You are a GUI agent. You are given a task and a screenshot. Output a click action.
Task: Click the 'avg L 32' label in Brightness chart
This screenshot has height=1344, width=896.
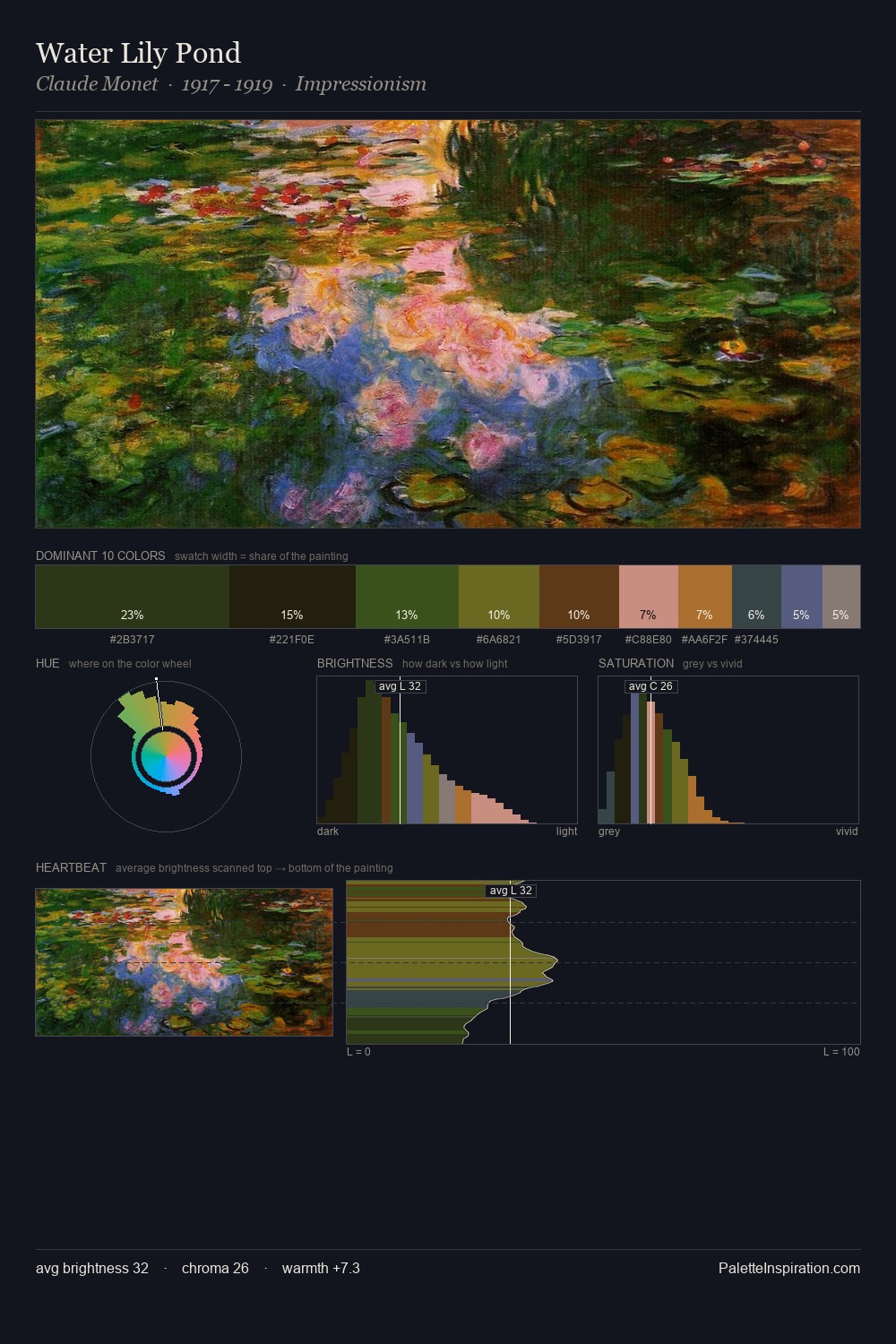(400, 686)
